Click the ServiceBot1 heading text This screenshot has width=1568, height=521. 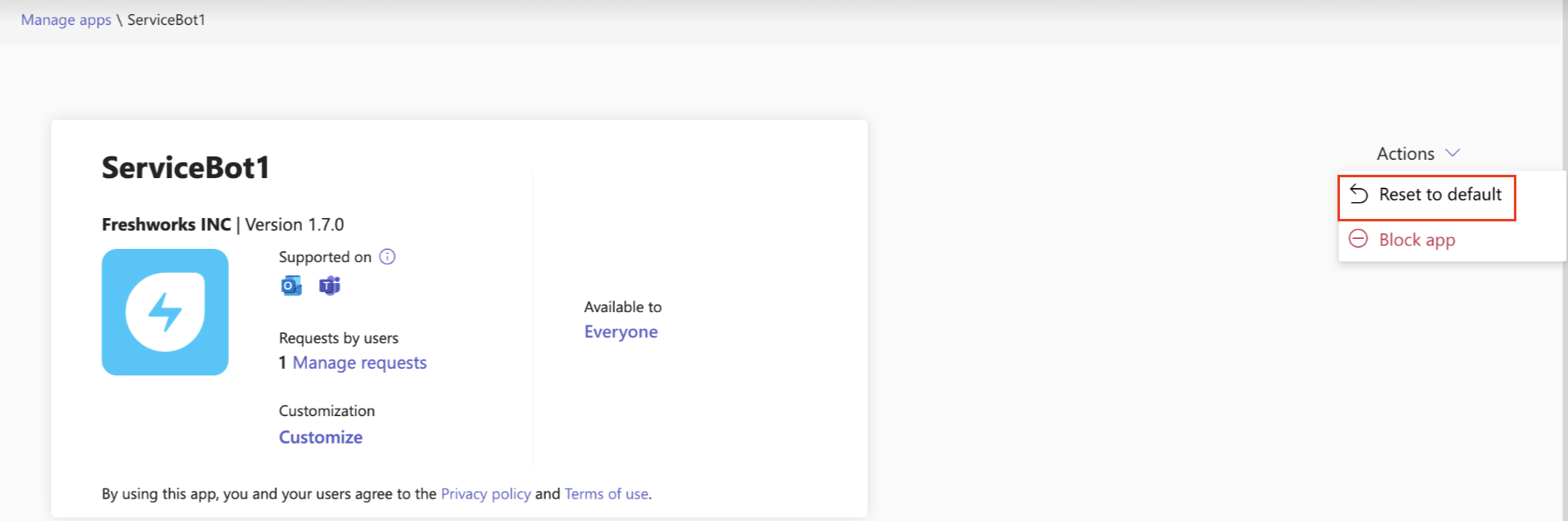coord(186,167)
